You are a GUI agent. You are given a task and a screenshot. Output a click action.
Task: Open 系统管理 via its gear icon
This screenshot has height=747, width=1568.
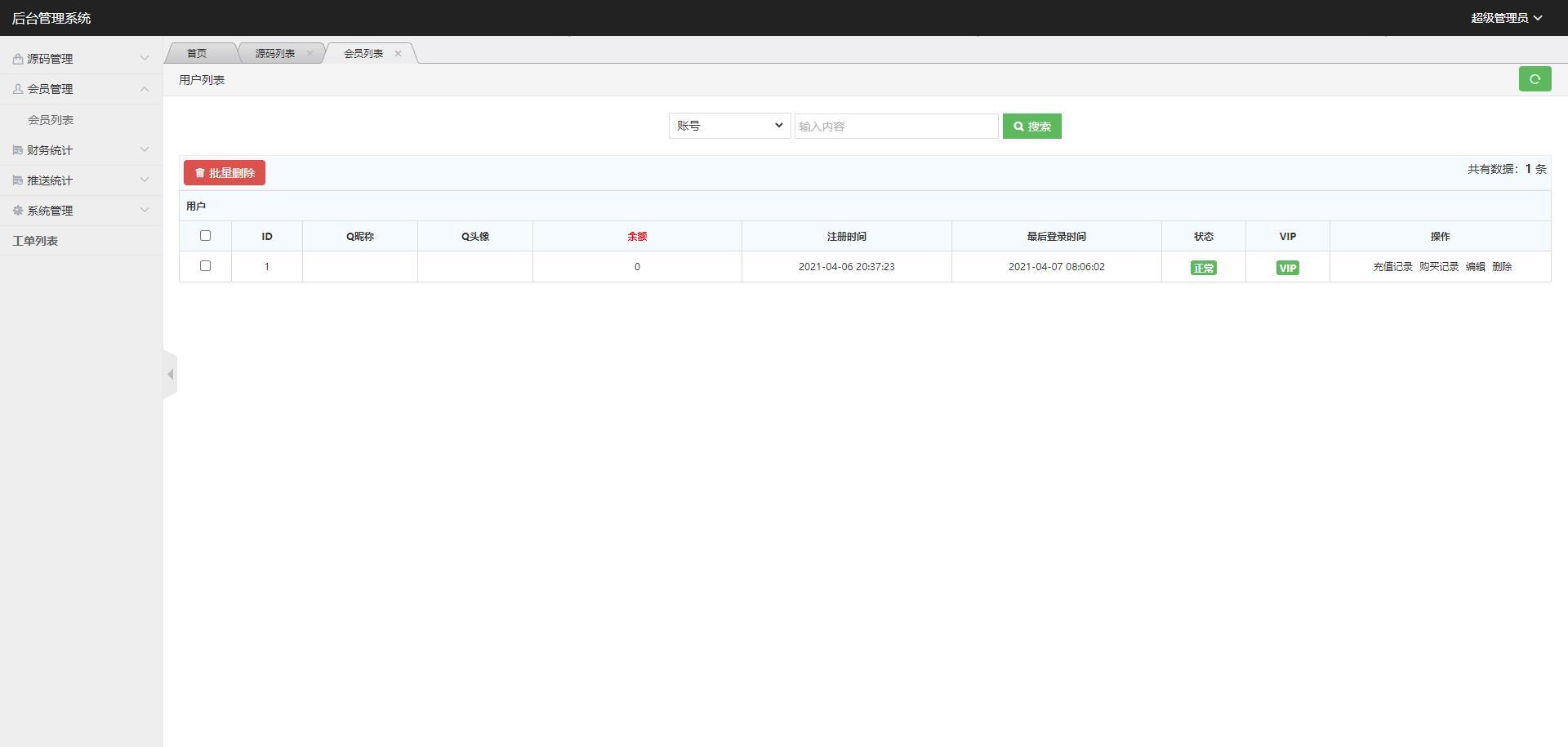(x=17, y=210)
